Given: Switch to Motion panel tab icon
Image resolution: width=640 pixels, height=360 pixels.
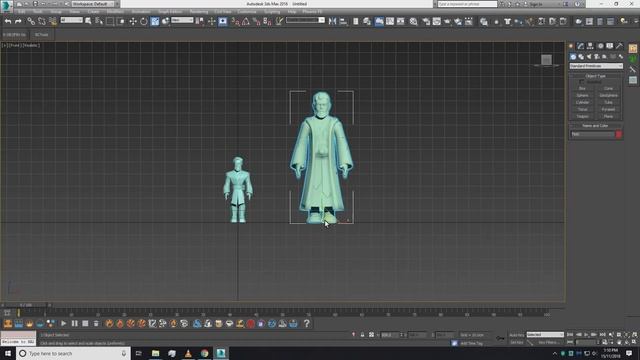Looking at the screenshot, I should (600, 46).
